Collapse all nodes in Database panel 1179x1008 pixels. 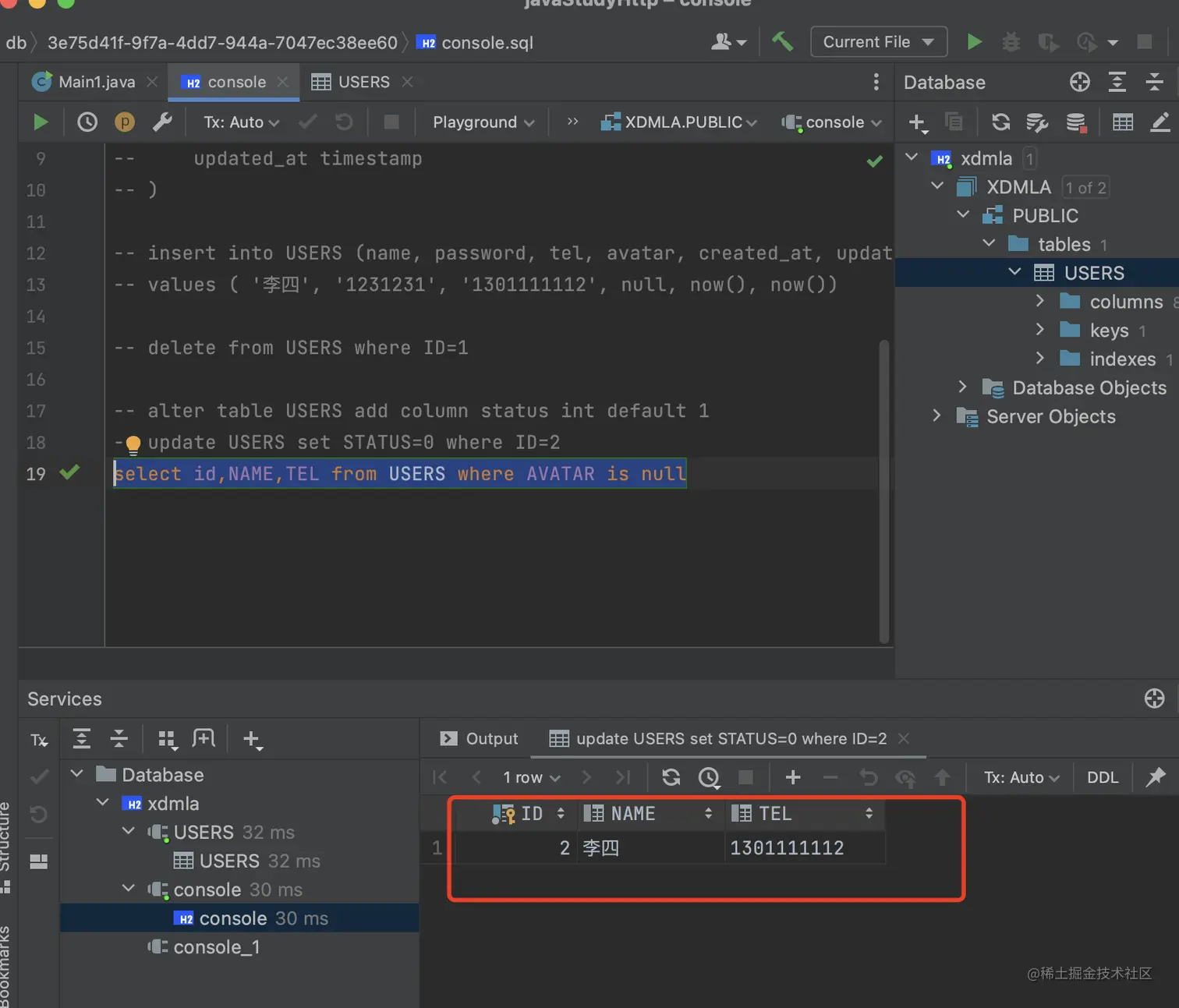coord(1155,82)
